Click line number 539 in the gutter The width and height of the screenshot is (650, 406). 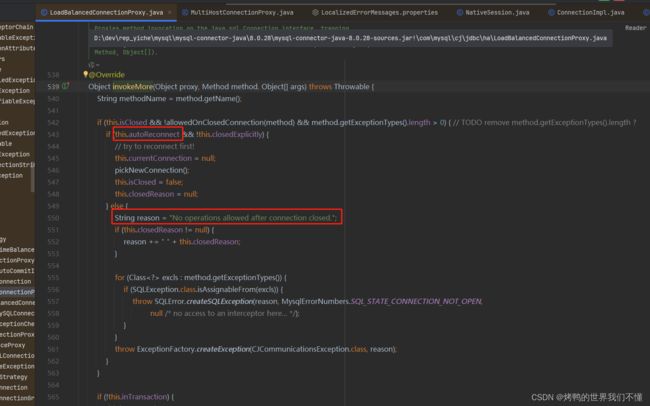53,87
